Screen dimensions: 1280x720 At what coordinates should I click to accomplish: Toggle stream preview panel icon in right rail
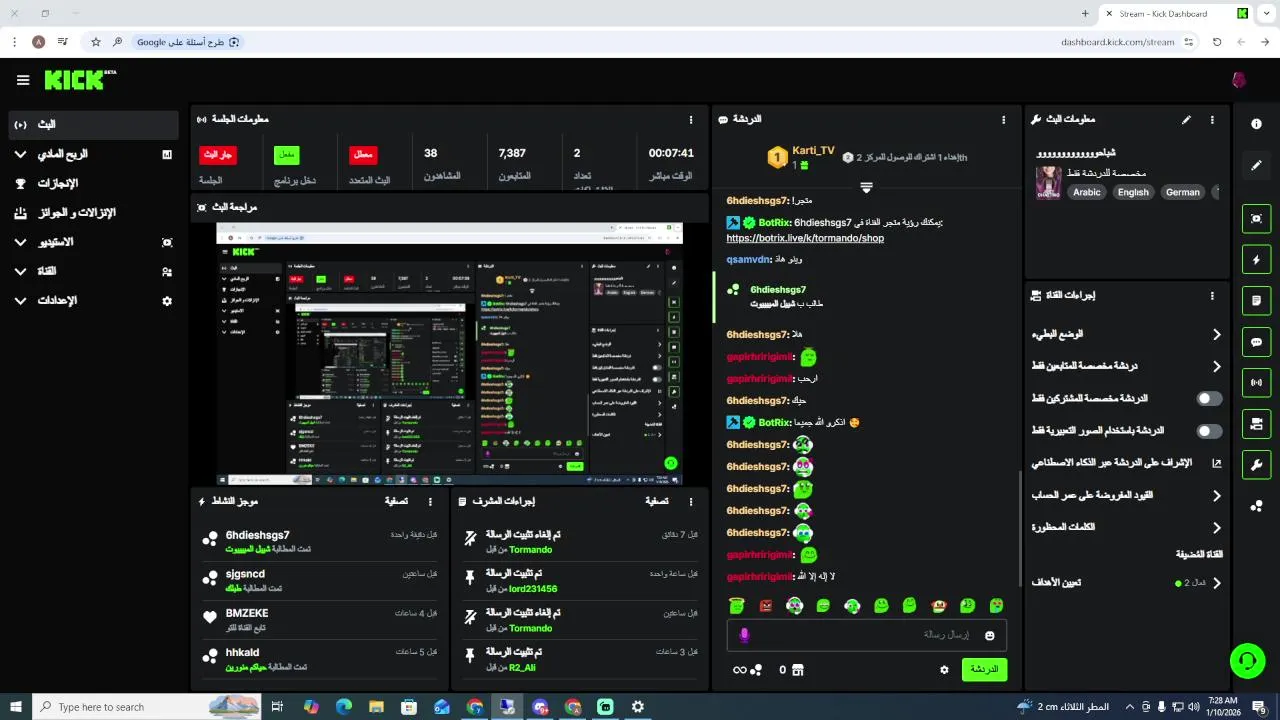[1256, 218]
